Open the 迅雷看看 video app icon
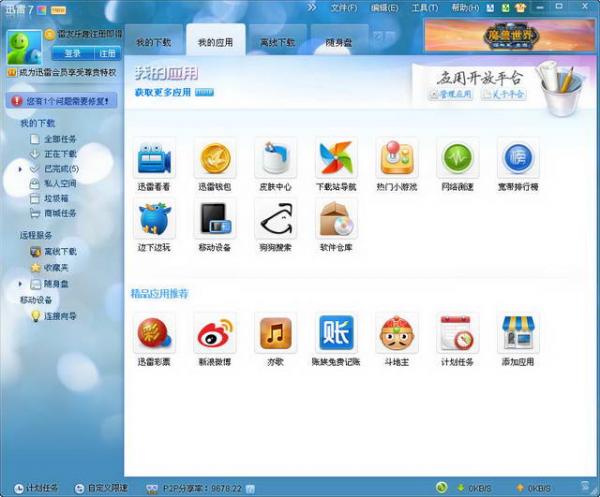This screenshot has height=497, width=600. coord(154,158)
